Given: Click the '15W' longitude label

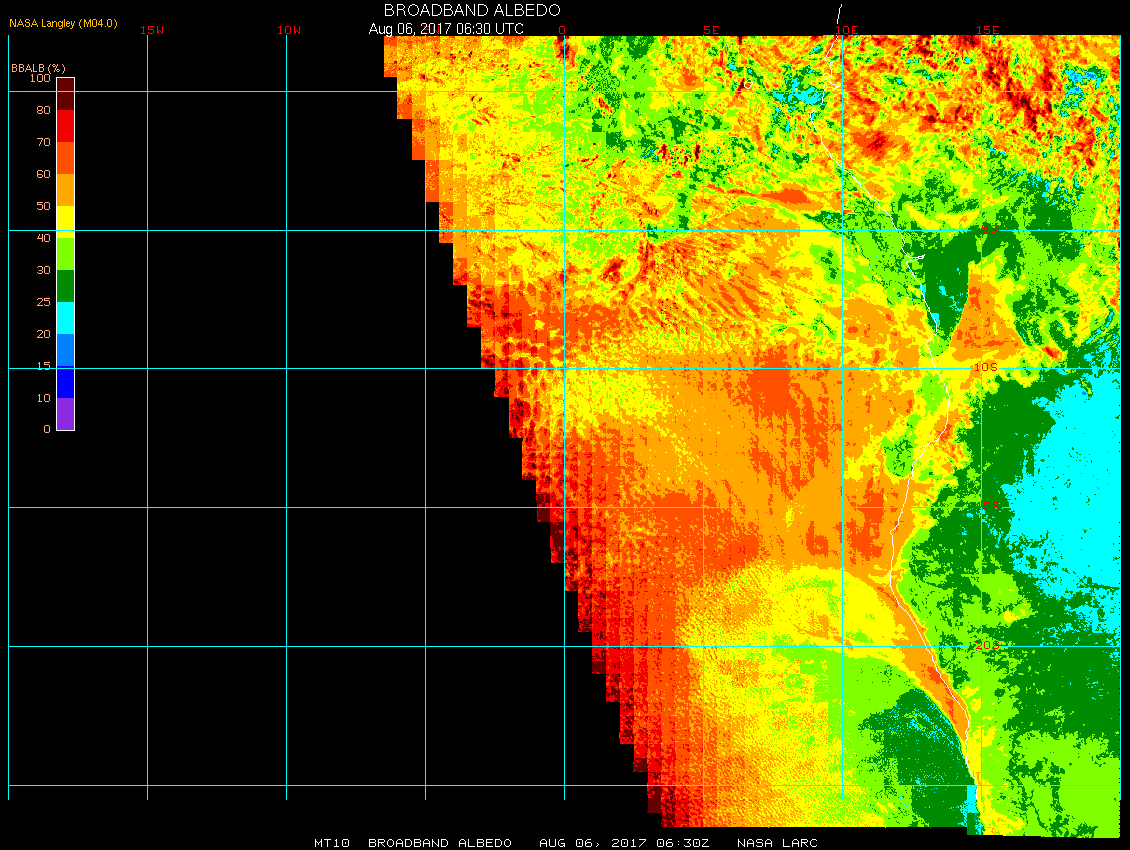Looking at the screenshot, I should pos(152,30).
